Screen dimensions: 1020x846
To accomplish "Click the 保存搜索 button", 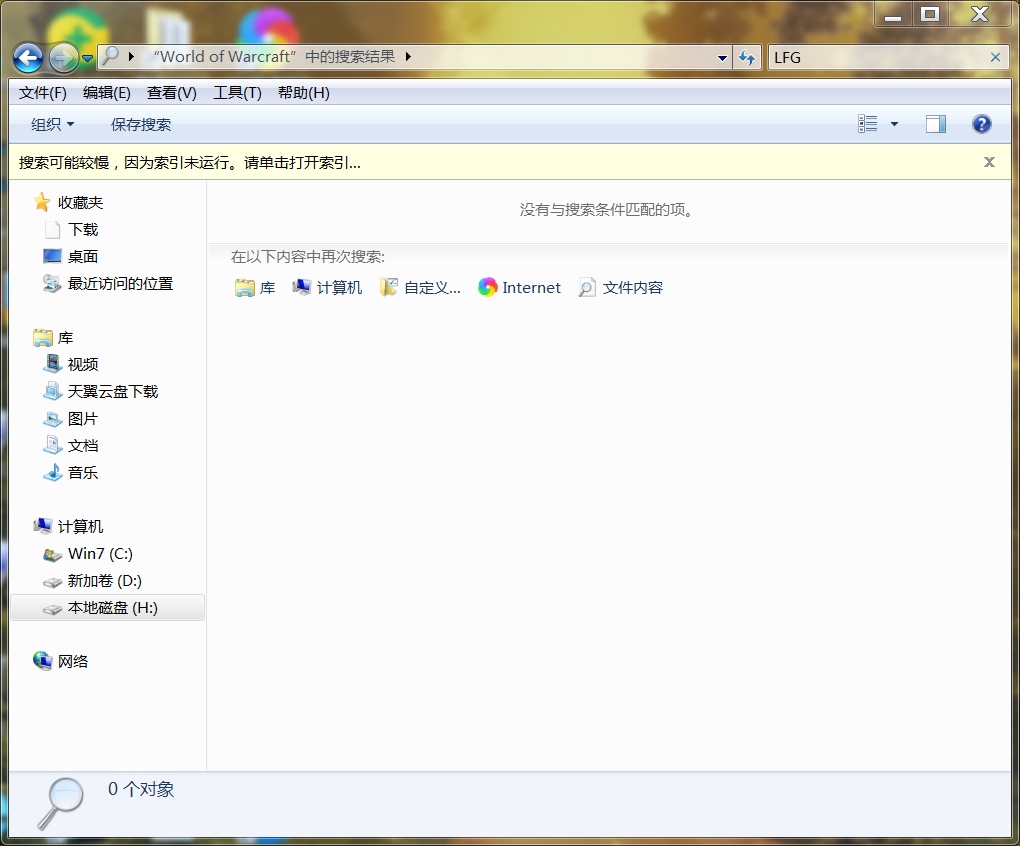I will (x=140, y=124).
